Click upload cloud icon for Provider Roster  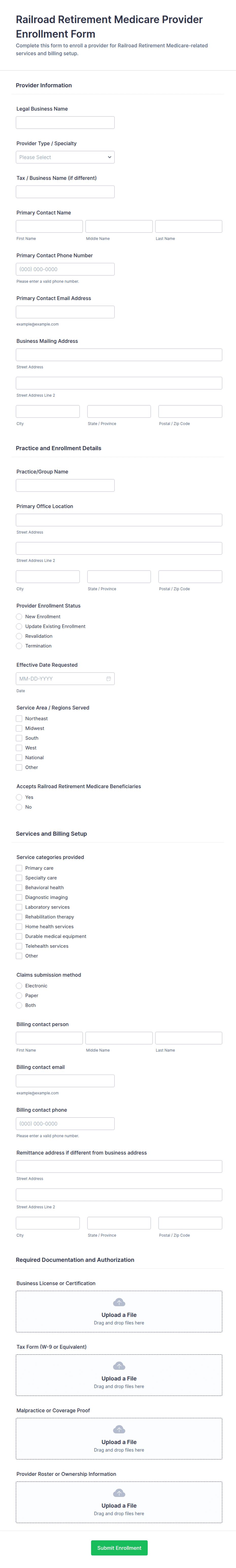click(x=119, y=1493)
